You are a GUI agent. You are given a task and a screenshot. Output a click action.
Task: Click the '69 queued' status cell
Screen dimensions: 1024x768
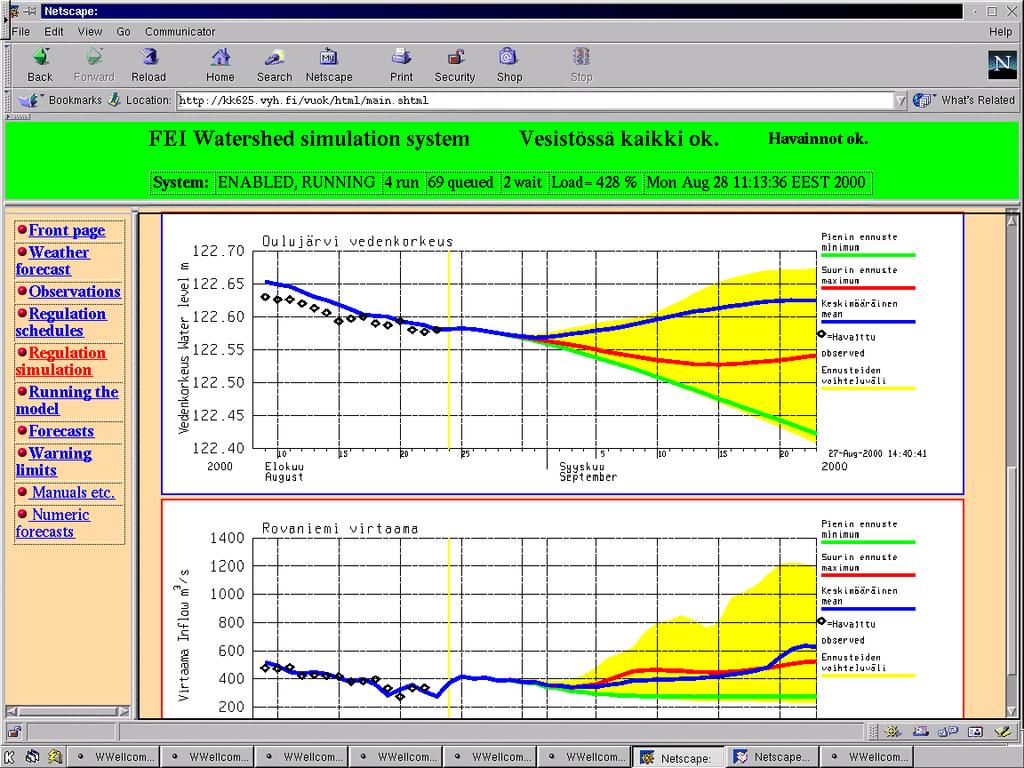tap(460, 182)
